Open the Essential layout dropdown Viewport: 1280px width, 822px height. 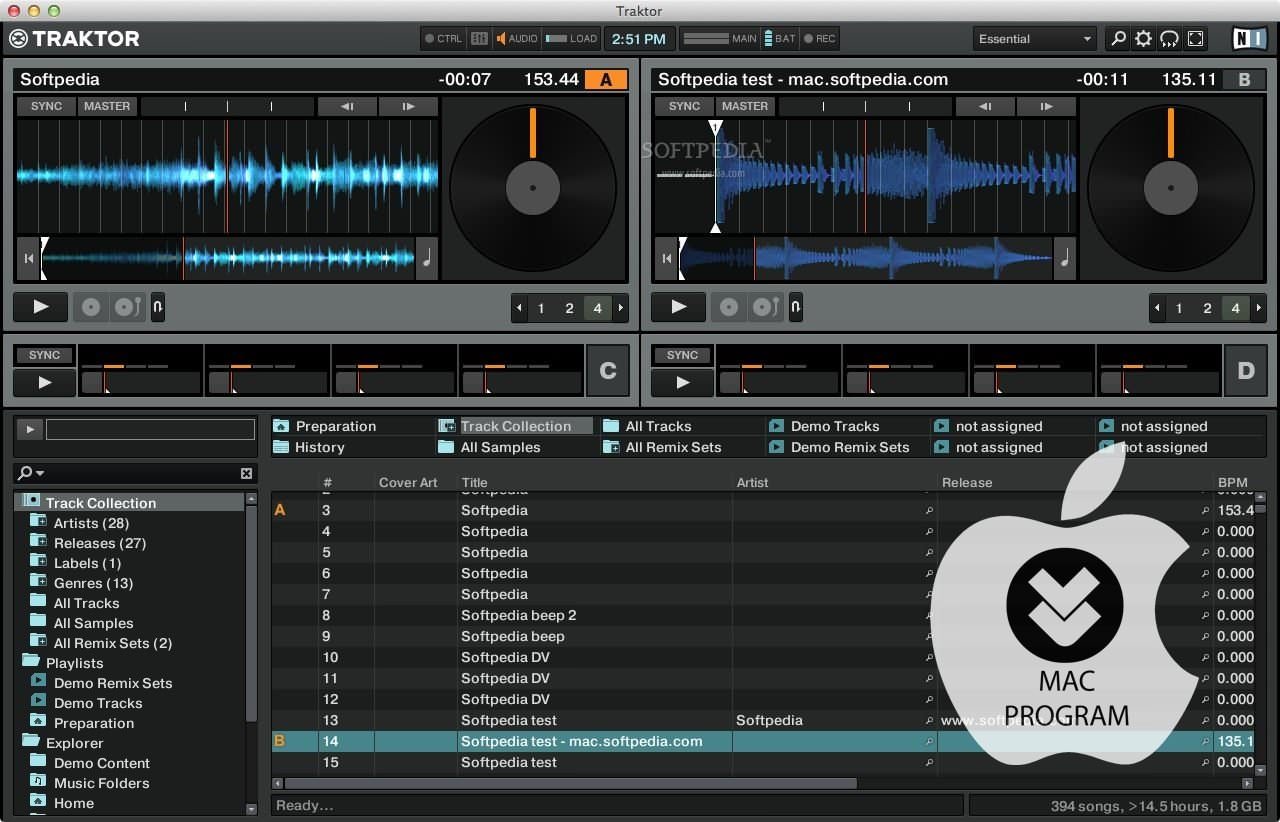coord(1035,39)
